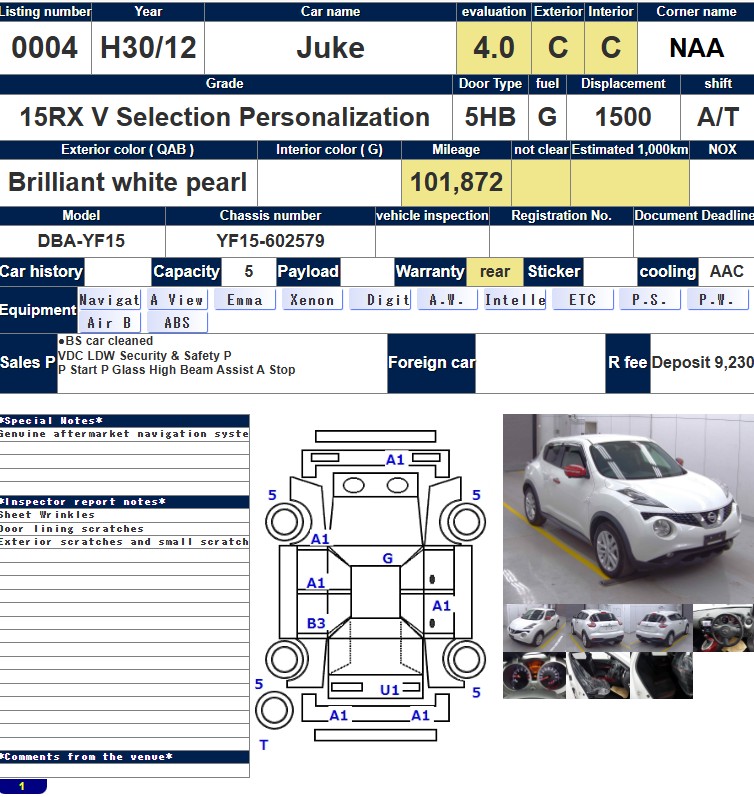754x797 pixels.
Task: Click the car name Juke
Action: point(330,47)
